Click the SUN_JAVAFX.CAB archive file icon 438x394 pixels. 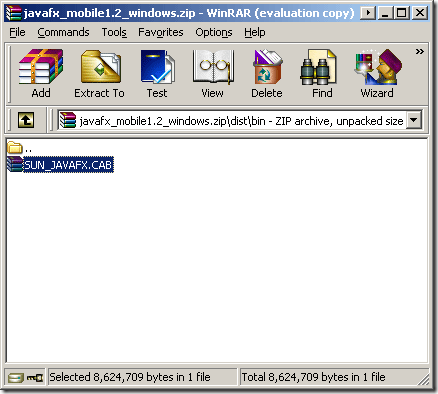[x=15, y=164]
